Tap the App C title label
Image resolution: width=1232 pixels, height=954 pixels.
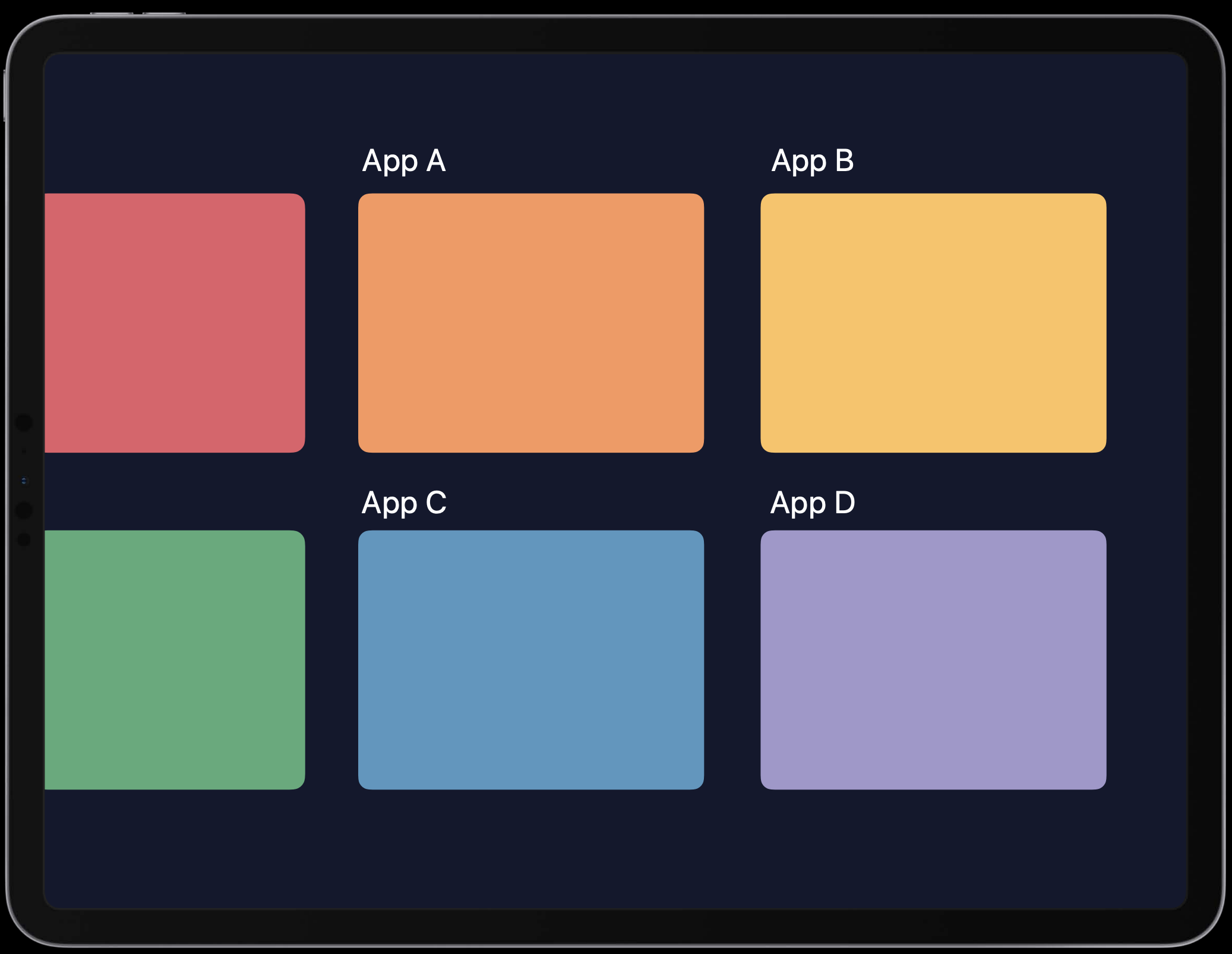[404, 503]
